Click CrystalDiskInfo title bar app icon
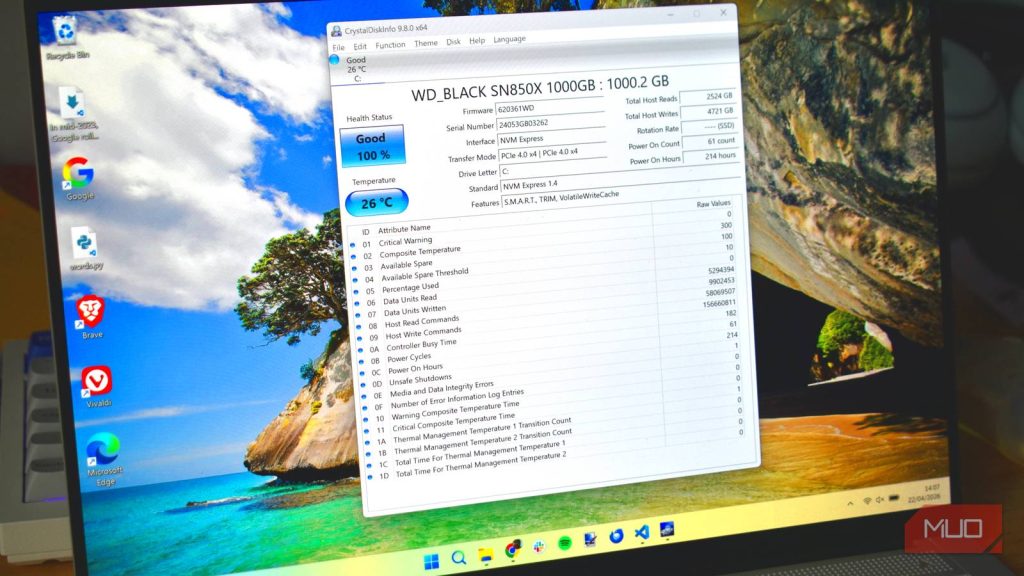This screenshot has width=1024, height=576. click(x=336, y=31)
